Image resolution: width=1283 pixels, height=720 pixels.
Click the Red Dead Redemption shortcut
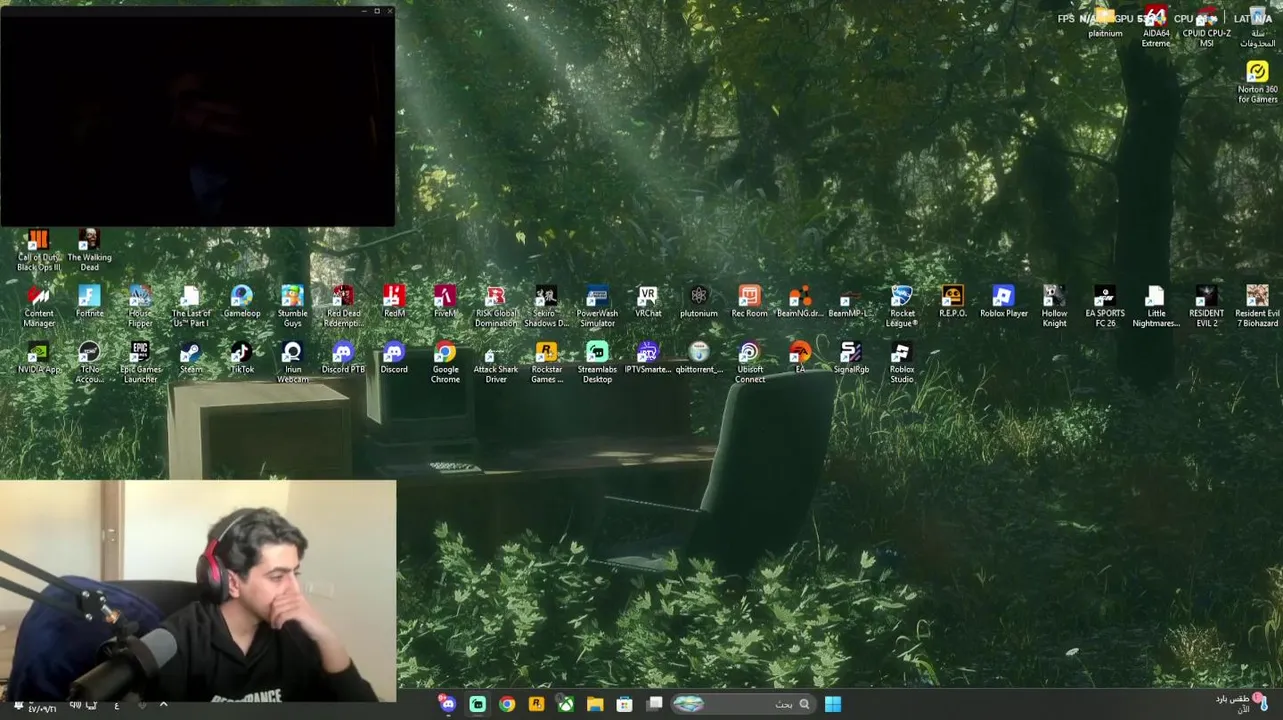343,306
